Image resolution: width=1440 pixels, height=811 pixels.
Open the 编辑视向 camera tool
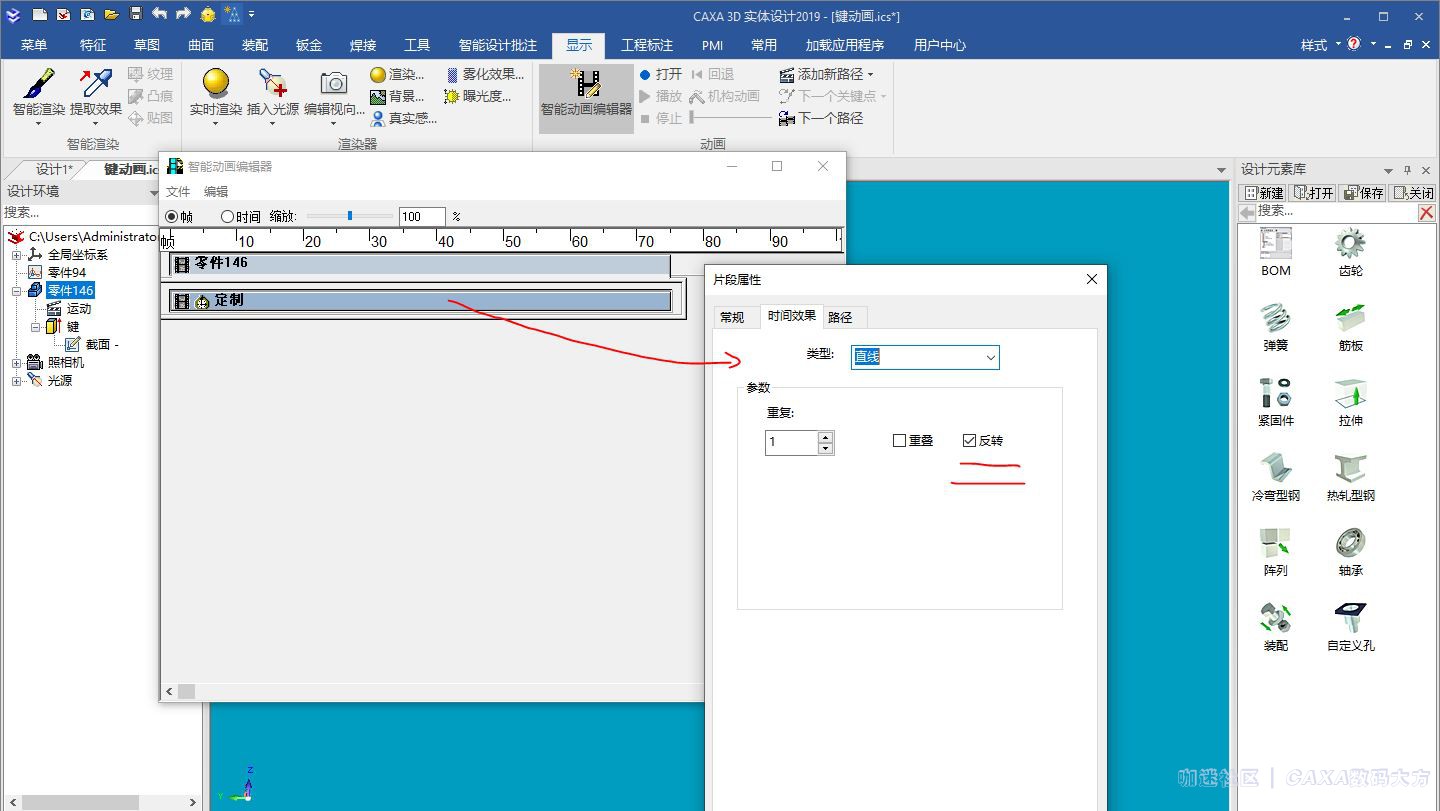[334, 84]
